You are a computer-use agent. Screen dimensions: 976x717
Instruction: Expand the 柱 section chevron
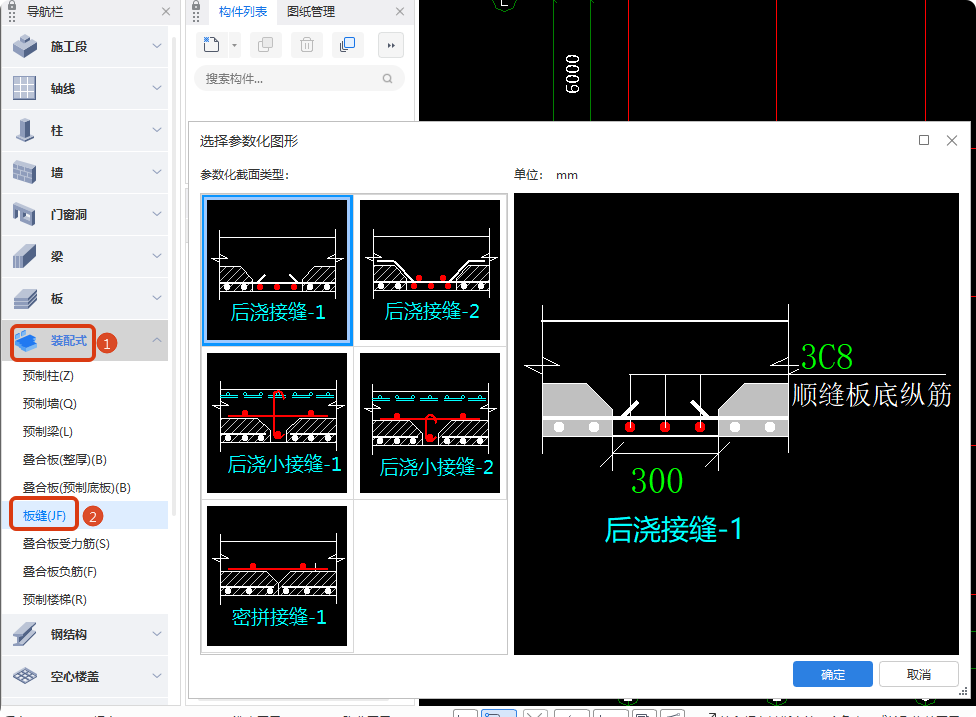coord(157,130)
